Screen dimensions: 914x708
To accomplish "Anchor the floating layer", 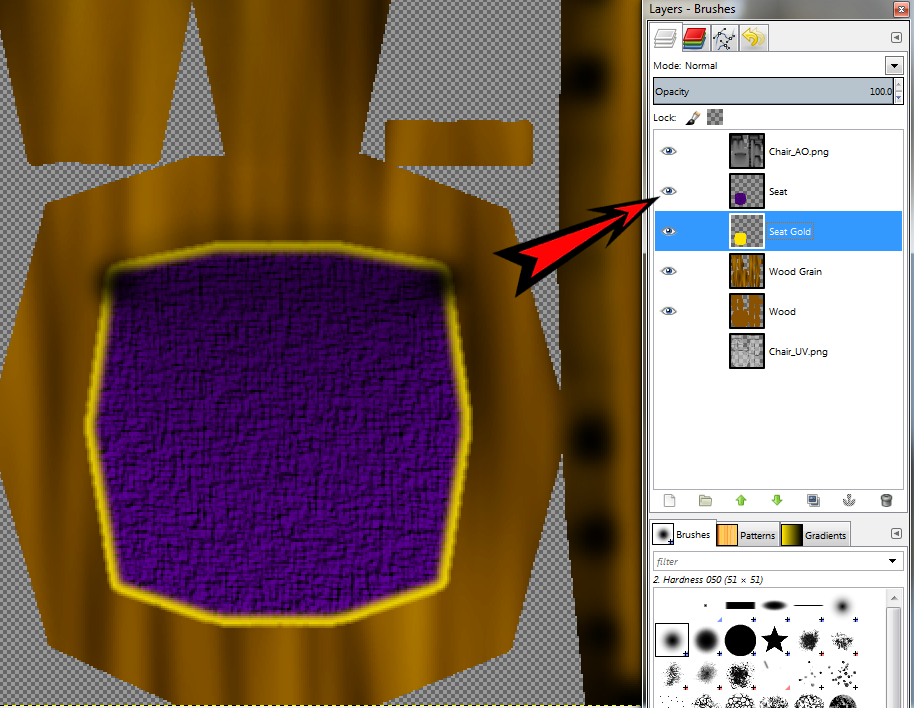I will pyautogui.click(x=849, y=501).
